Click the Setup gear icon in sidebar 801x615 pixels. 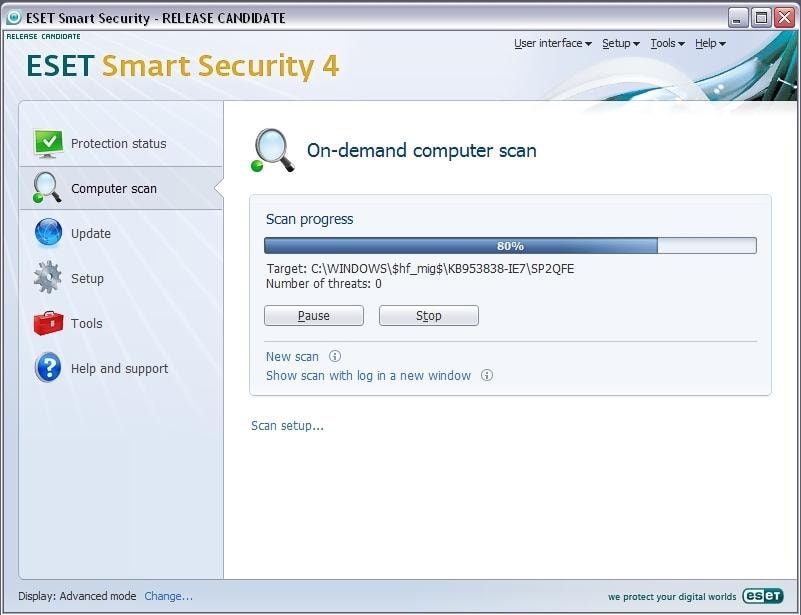coord(48,277)
